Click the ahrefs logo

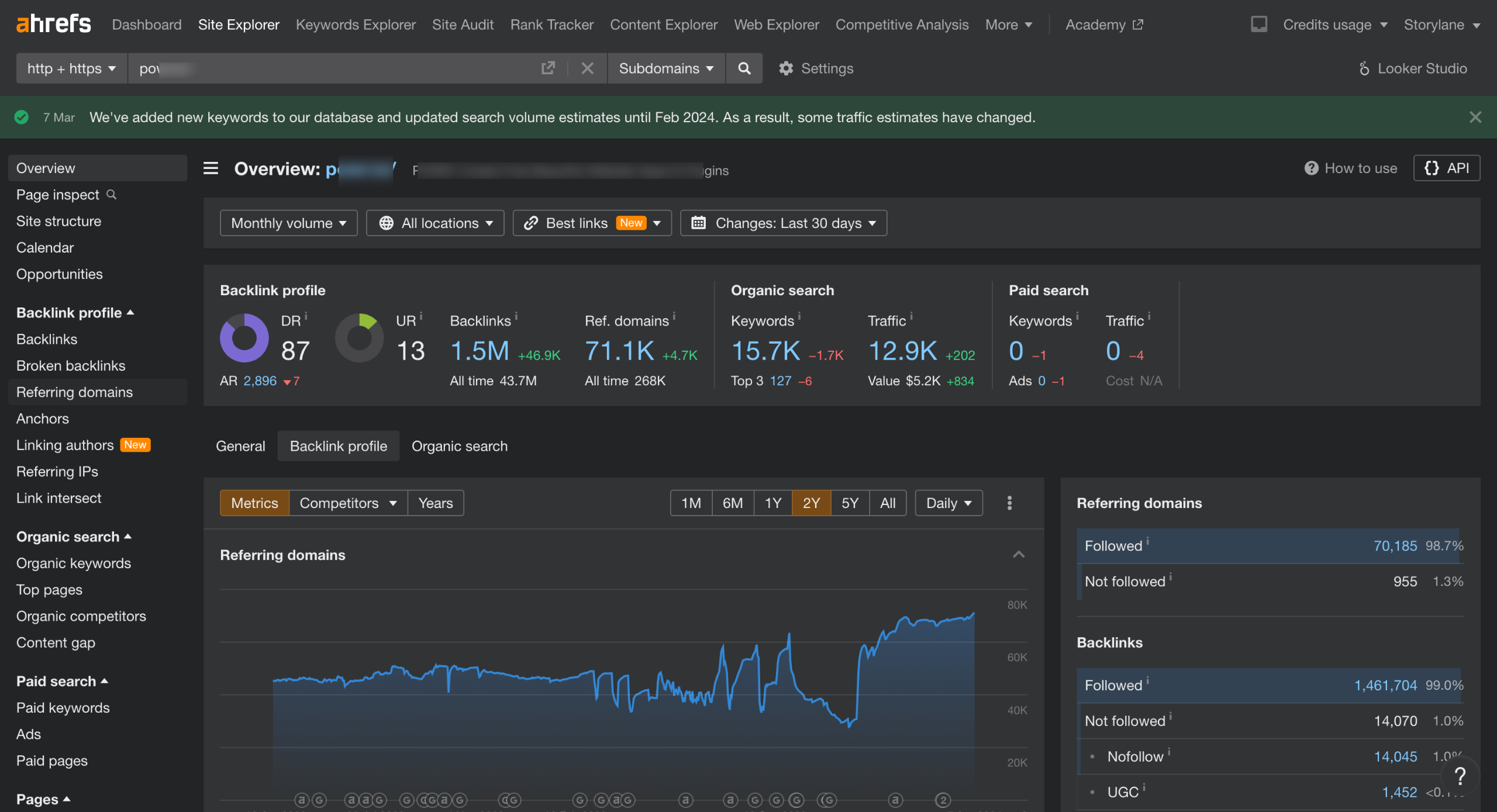(x=53, y=25)
